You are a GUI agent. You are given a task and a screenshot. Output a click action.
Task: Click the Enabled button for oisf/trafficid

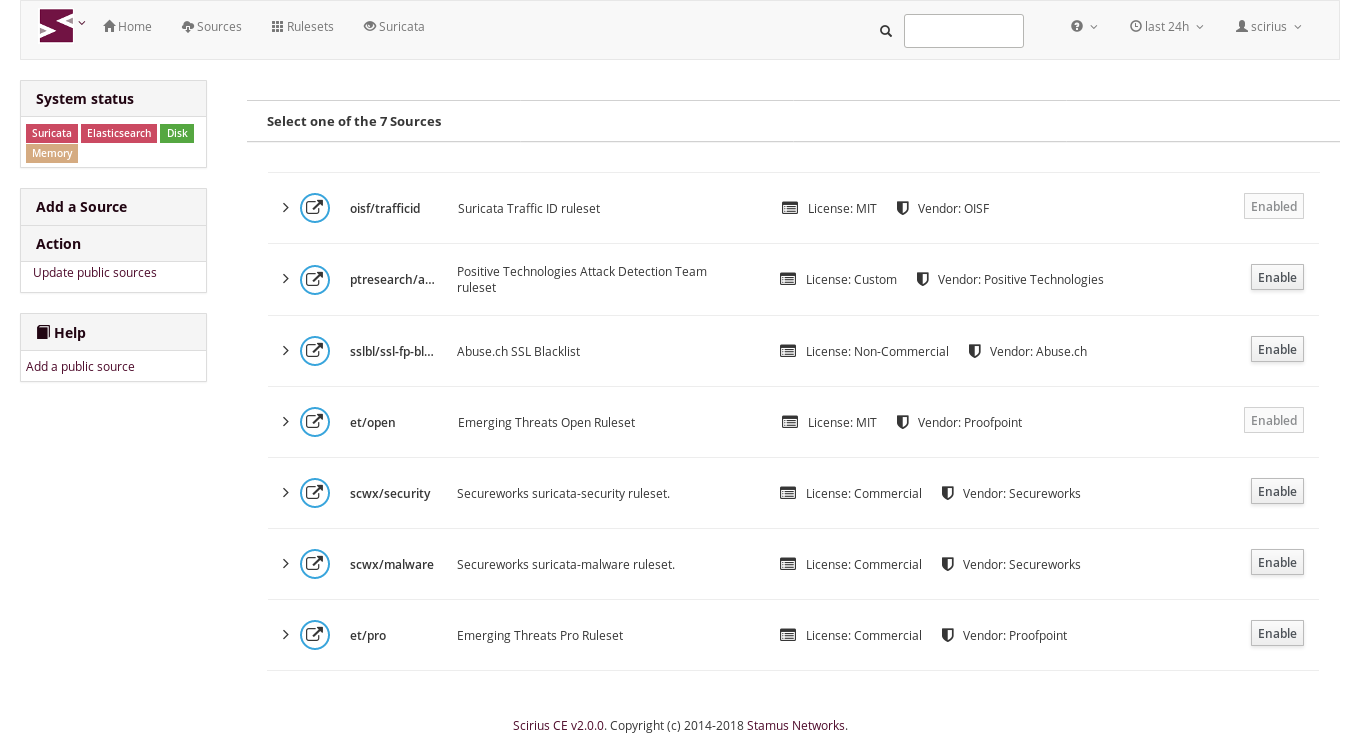click(x=1274, y=206)
